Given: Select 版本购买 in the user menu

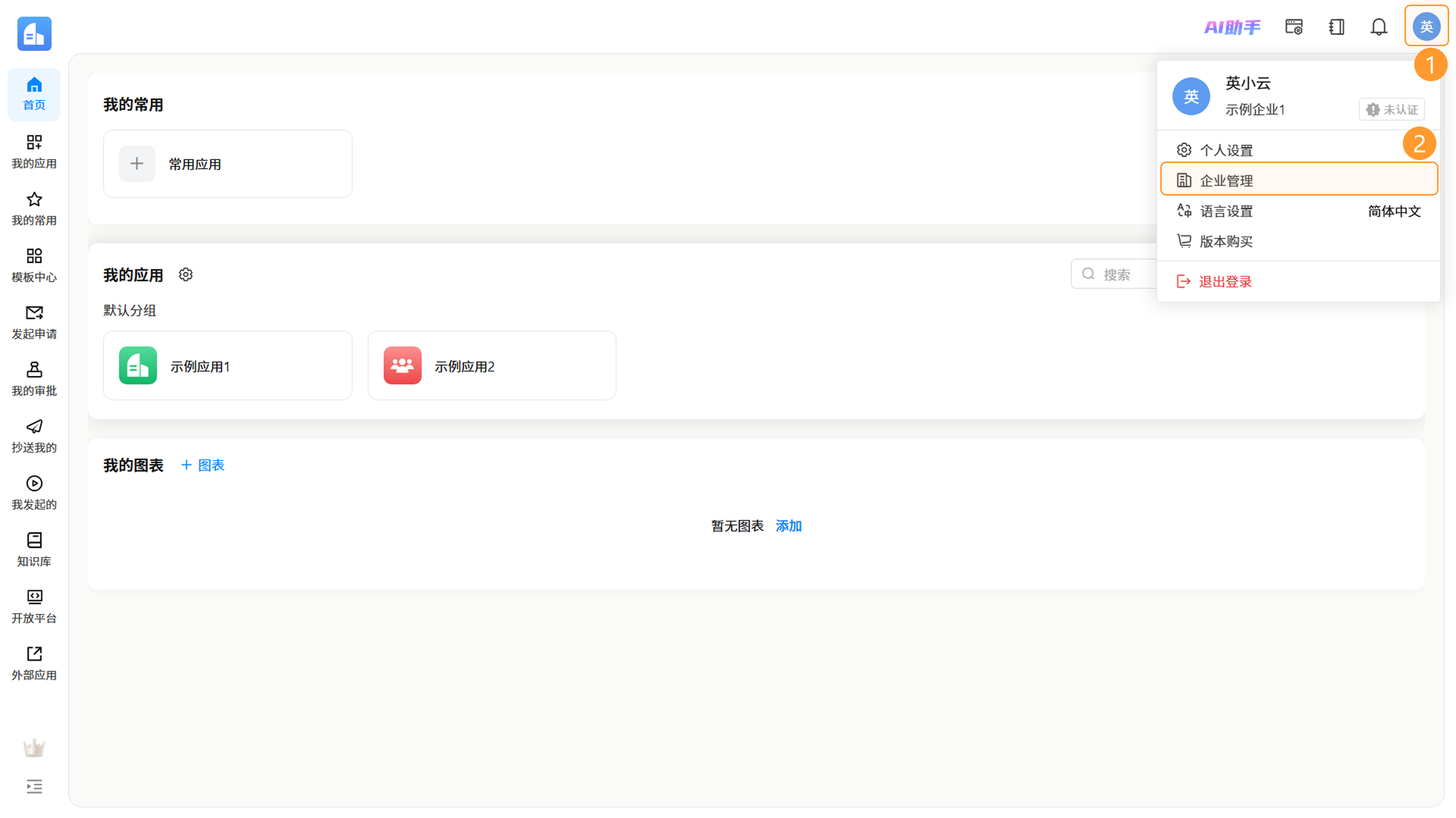Looking at the screenshot, I should tap(1298, 241).
